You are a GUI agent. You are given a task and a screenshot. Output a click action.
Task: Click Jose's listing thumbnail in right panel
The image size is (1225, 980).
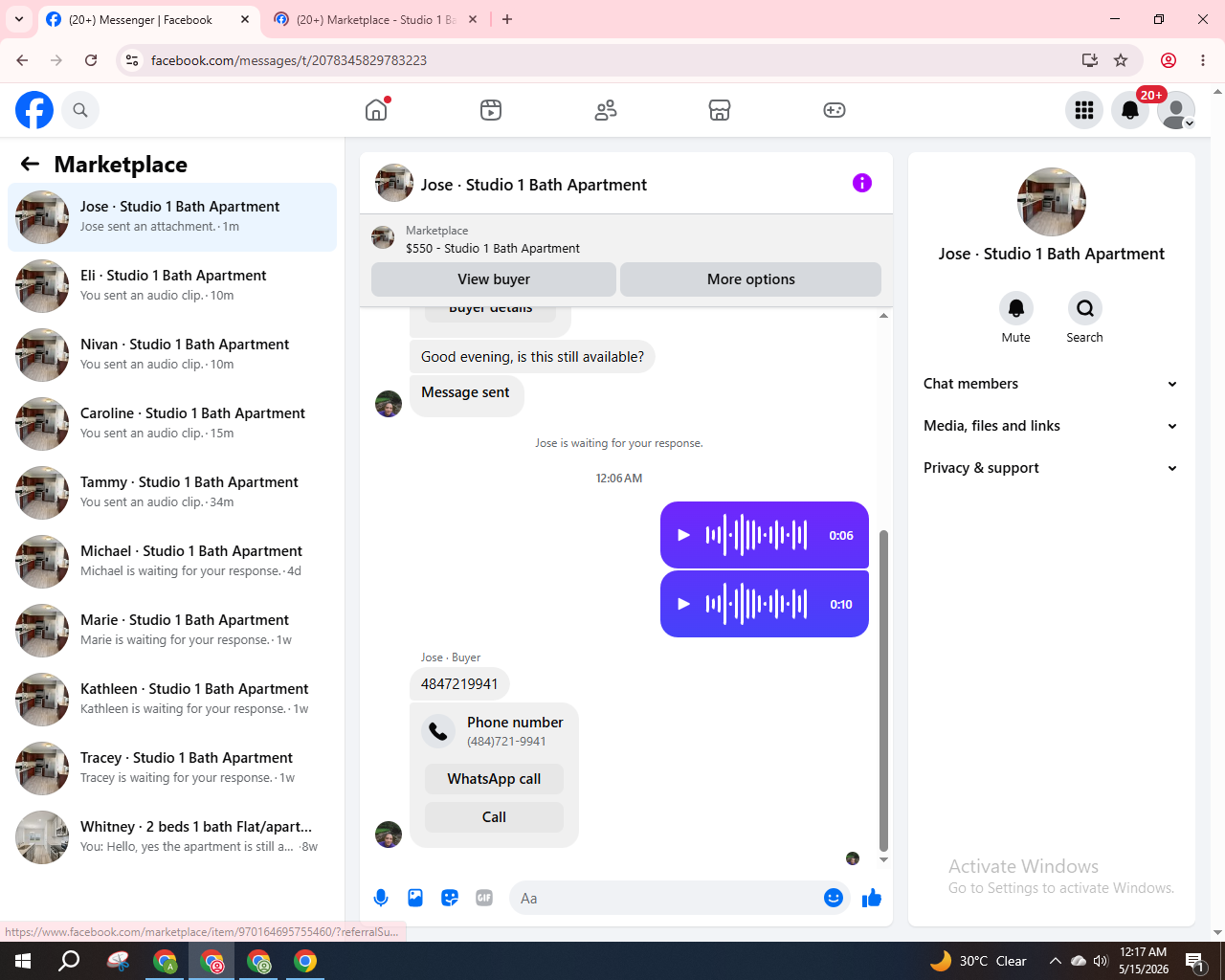click(x=1052, y=202)
